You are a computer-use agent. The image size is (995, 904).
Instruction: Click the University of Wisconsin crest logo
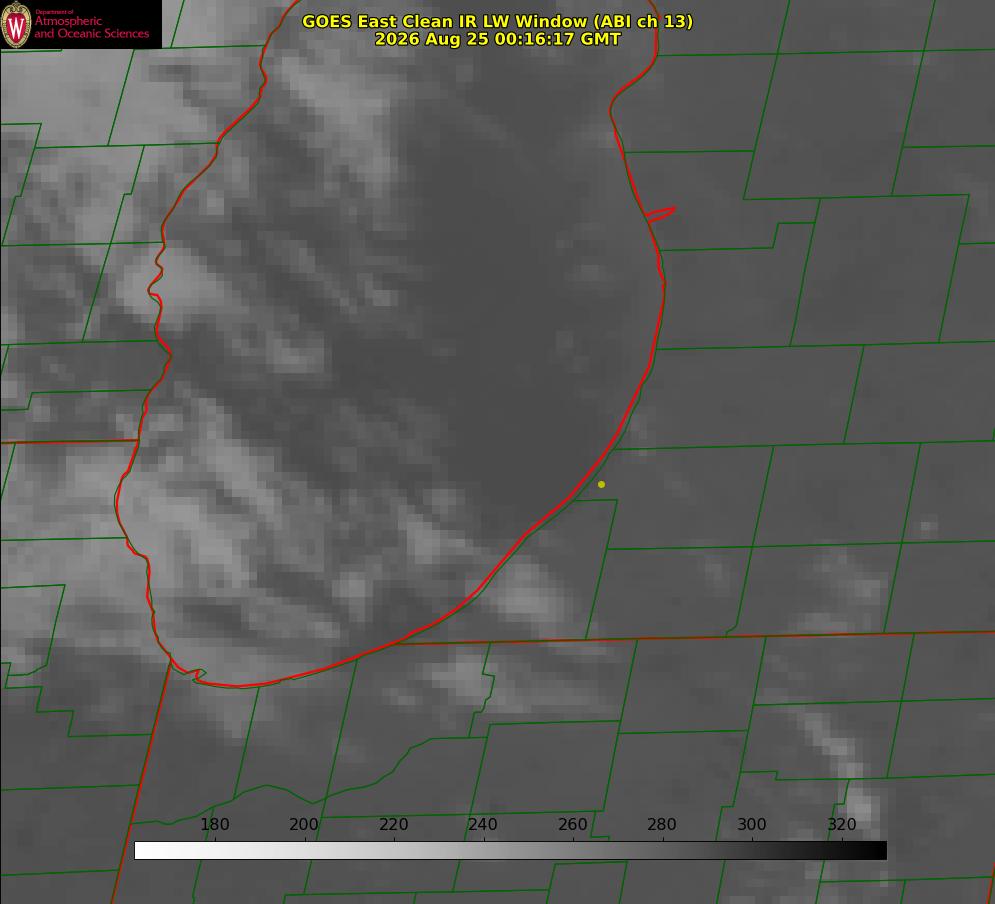[16, 24]
